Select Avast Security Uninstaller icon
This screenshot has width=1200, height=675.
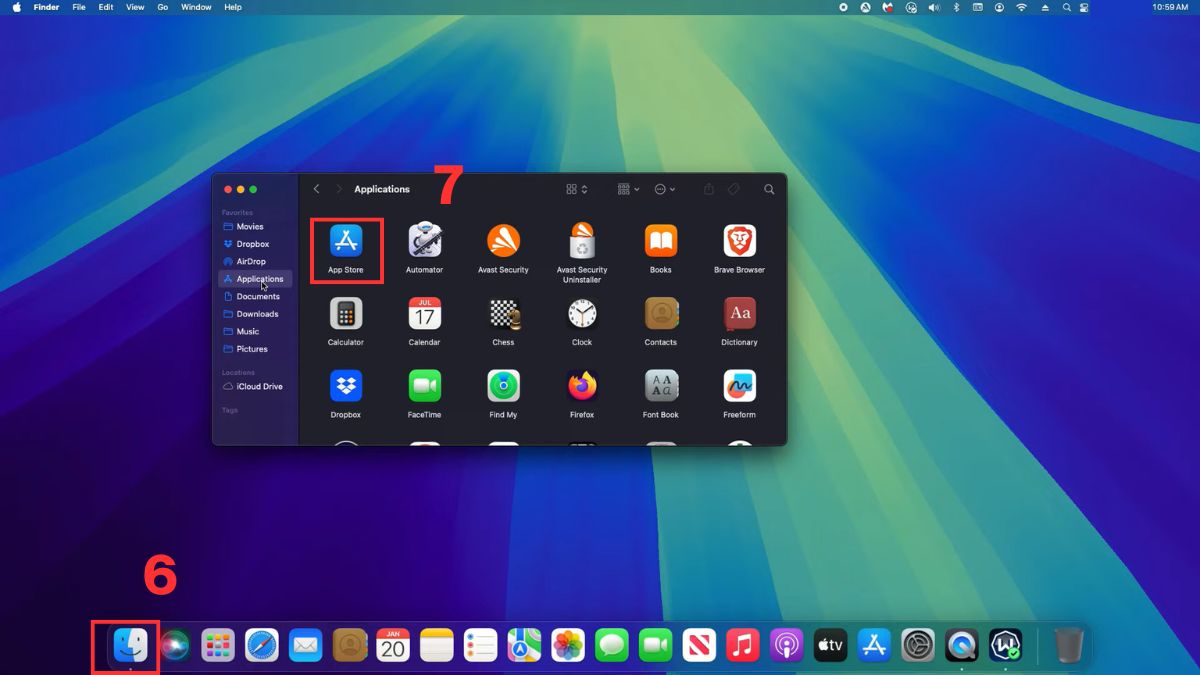tap(582, 241)
